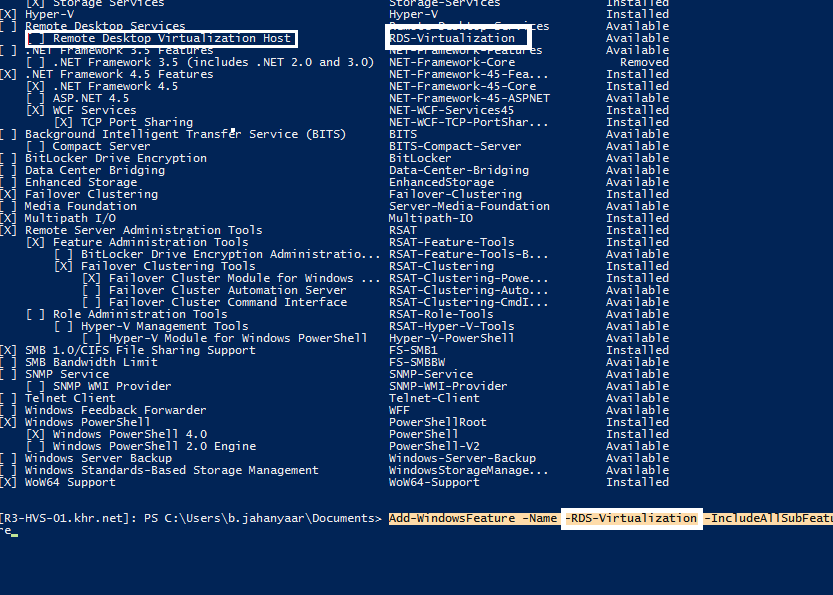Image resolution: width=833 pixels, height=595 pixels.
Task: Select the "RSAT-Role-Tools" name
Action: (441, 314)
